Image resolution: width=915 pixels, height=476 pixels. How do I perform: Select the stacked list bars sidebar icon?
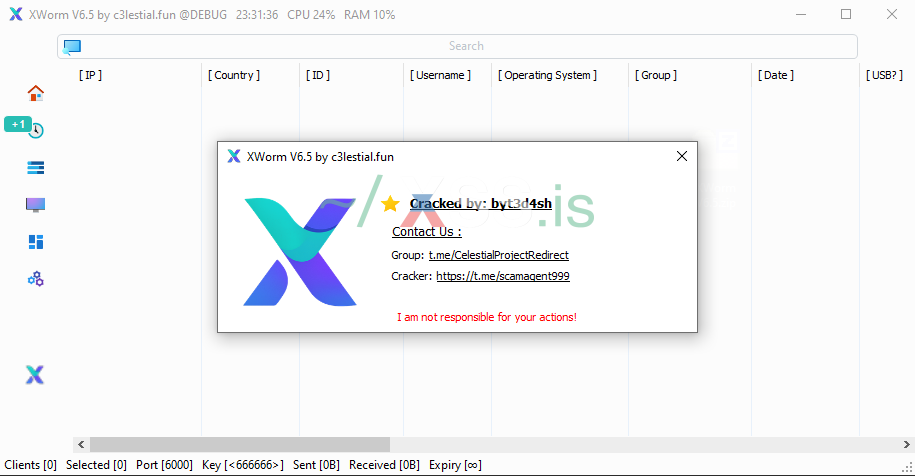pyautogui.click(x=36, y=168)
